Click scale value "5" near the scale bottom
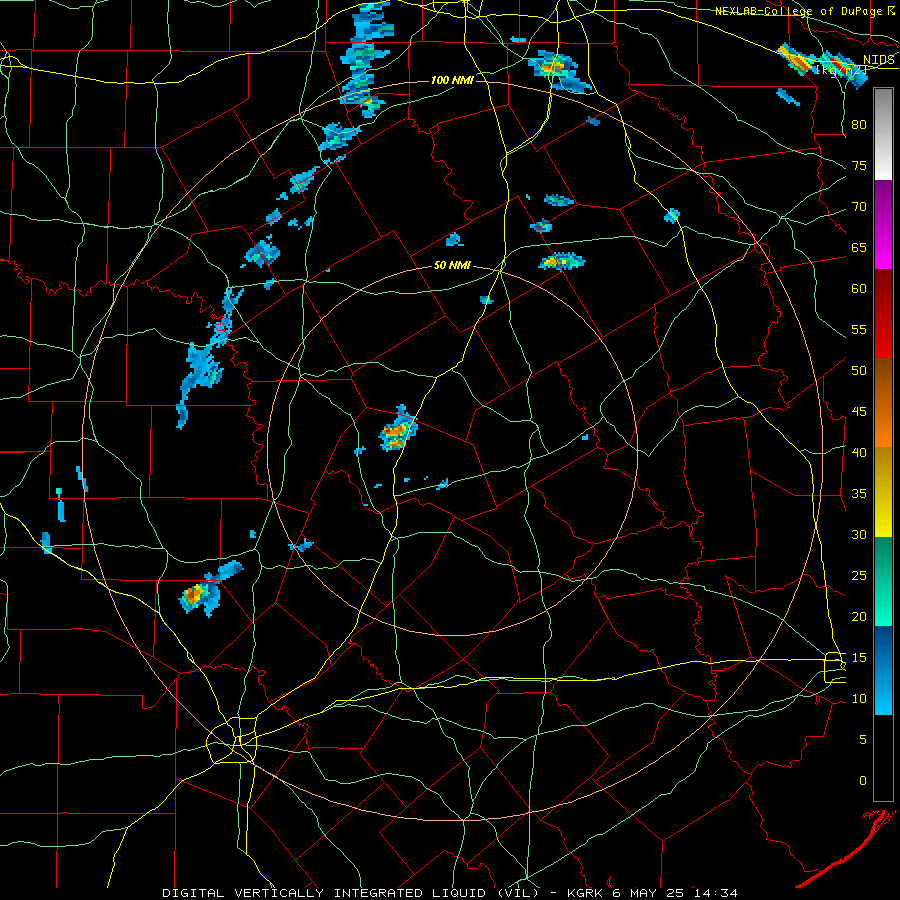The width and height of the screenshot is (900, 900). point(862,739)
